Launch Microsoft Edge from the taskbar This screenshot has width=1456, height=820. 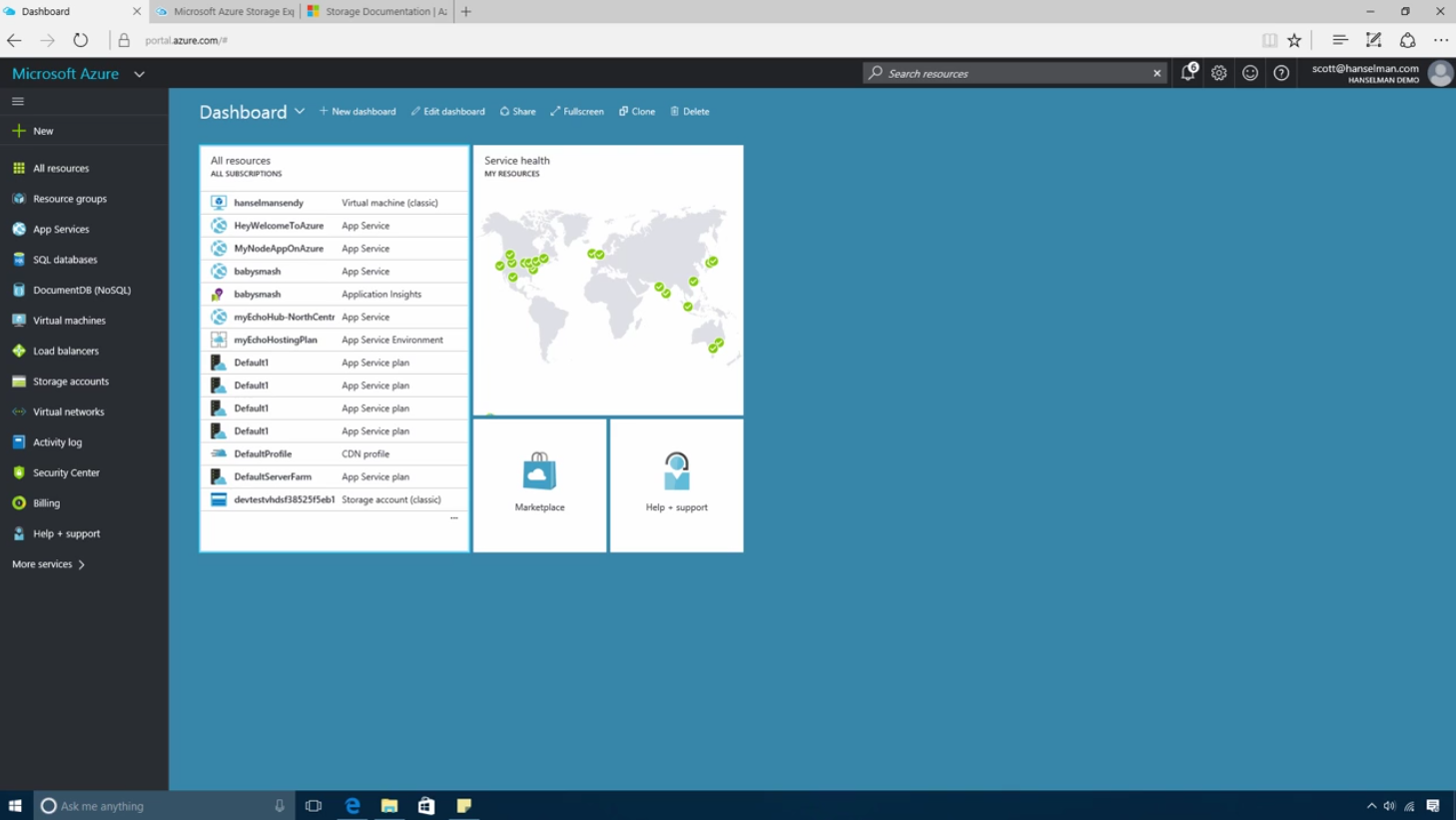[x=353, y=805]
